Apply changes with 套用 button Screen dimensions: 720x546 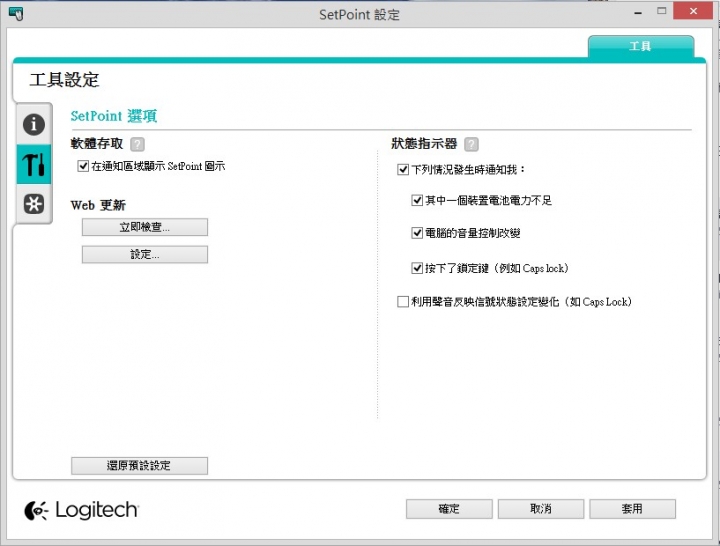click(x=632, y=509)
